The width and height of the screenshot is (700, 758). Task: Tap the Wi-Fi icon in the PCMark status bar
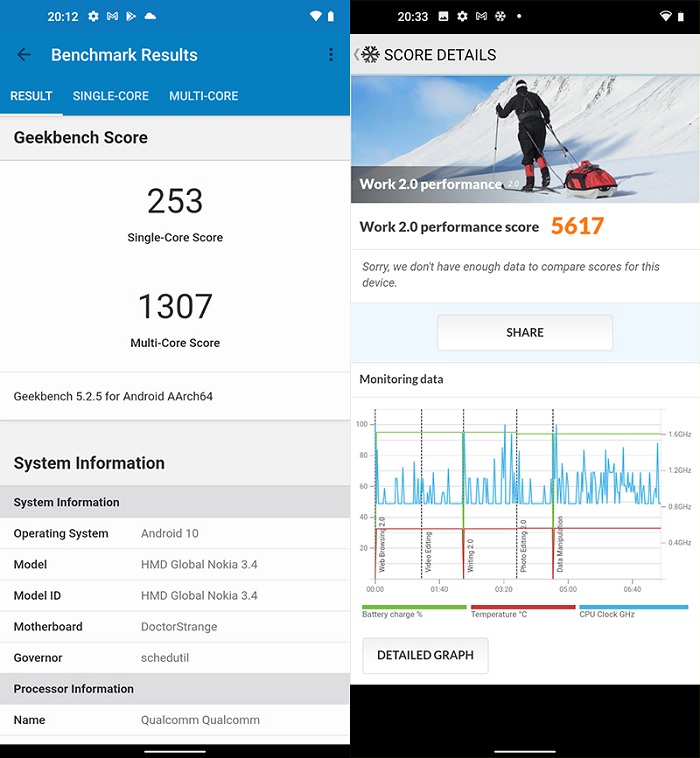click(666, 16)
